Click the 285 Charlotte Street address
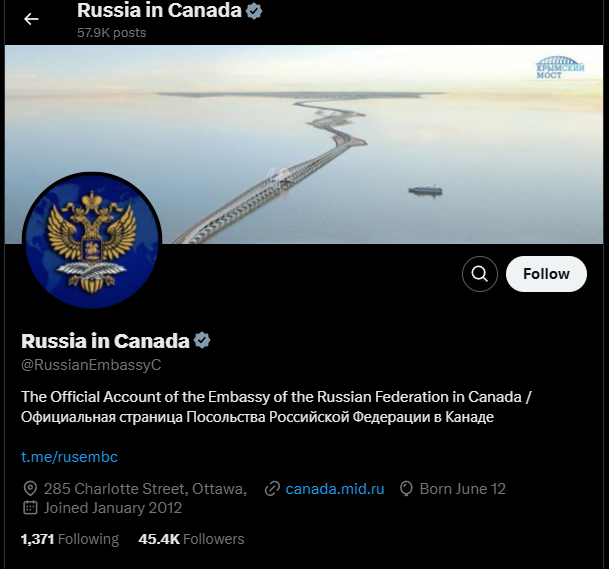This screenshot has height=569, width=609. coord(145,489)
